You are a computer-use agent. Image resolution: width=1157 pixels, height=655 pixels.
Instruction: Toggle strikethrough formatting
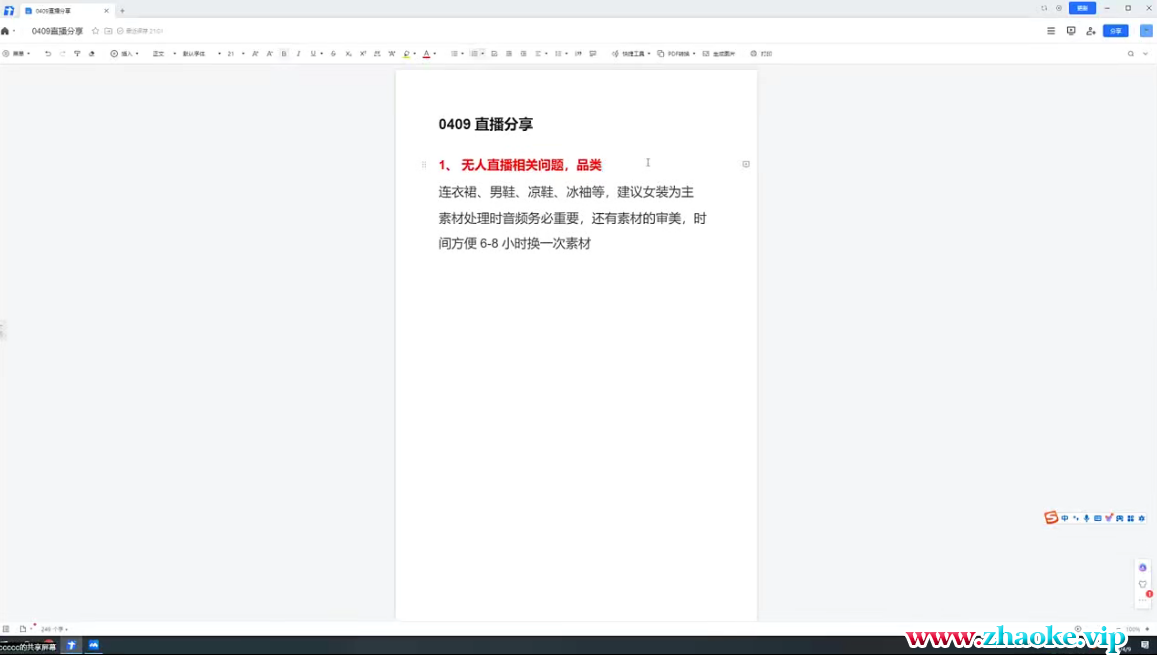[x=333, y=54]
